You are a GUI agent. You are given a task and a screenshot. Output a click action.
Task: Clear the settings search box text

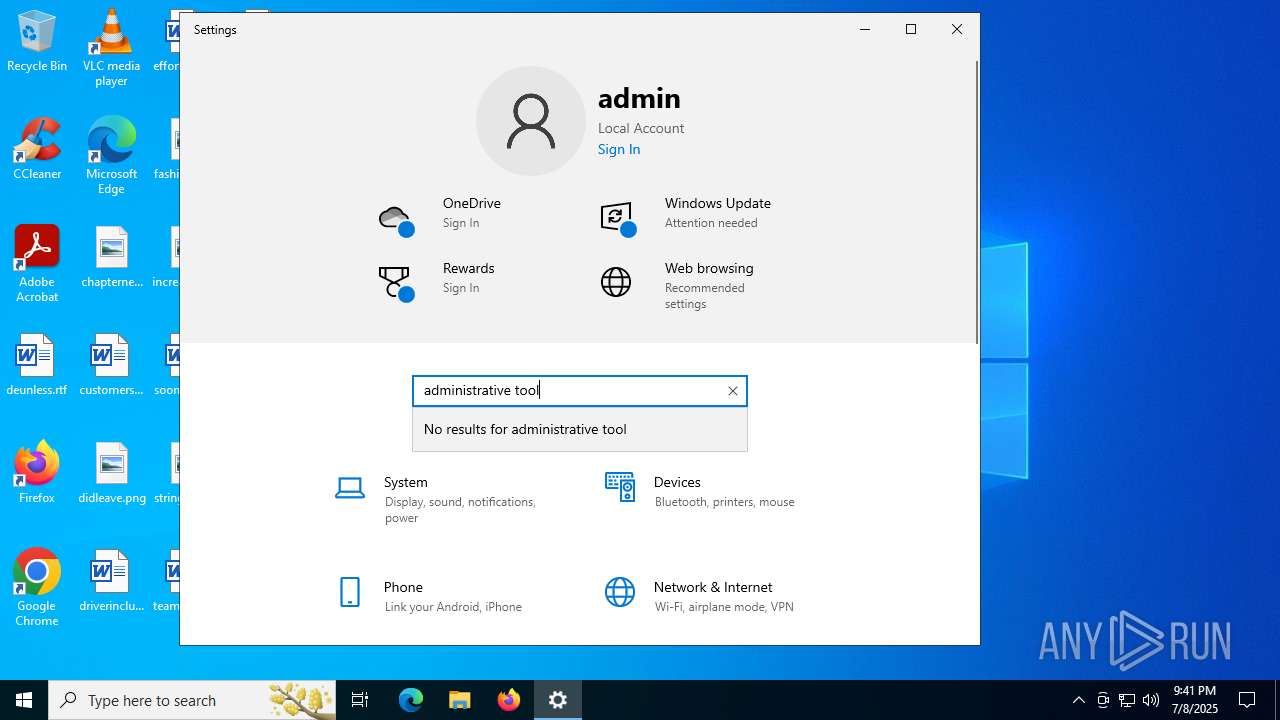tap(733, 391)
